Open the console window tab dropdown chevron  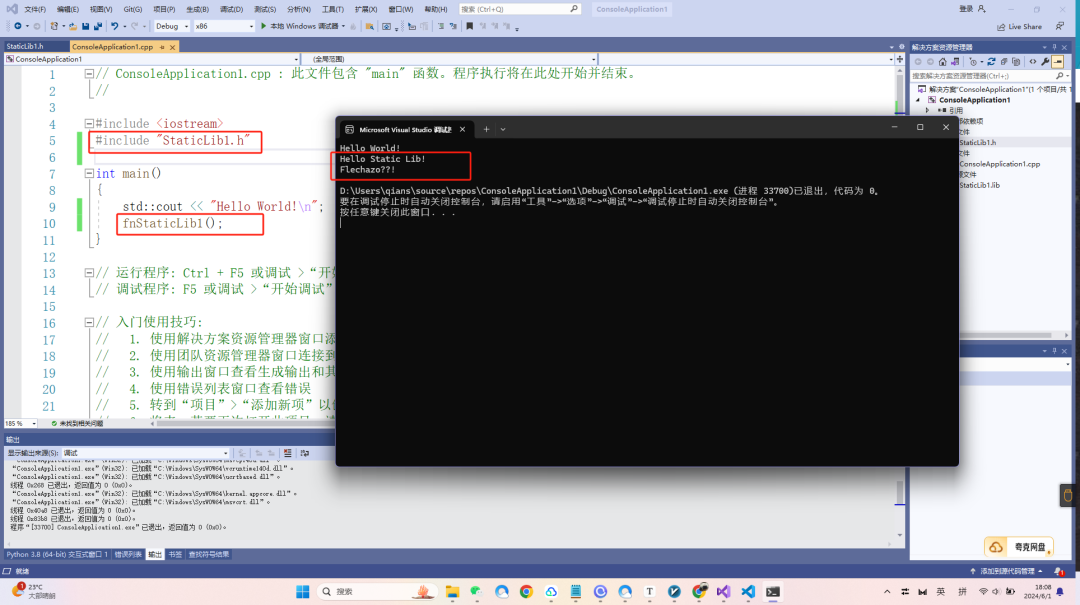click(503, 129)
